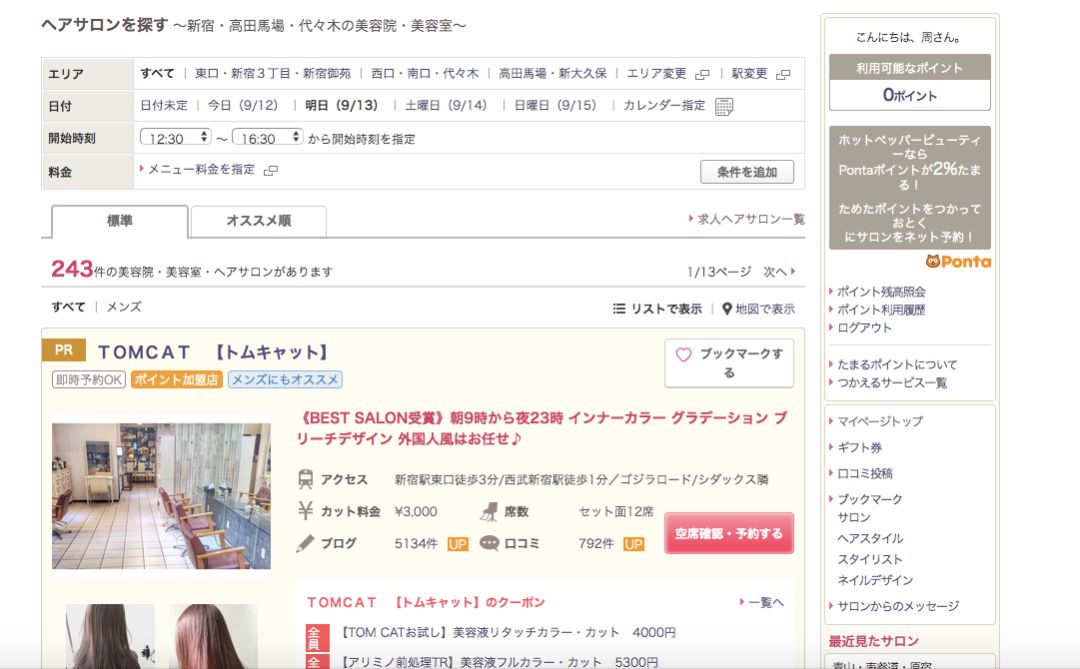Open サロンからのメッセージ link

coord(897,606)
